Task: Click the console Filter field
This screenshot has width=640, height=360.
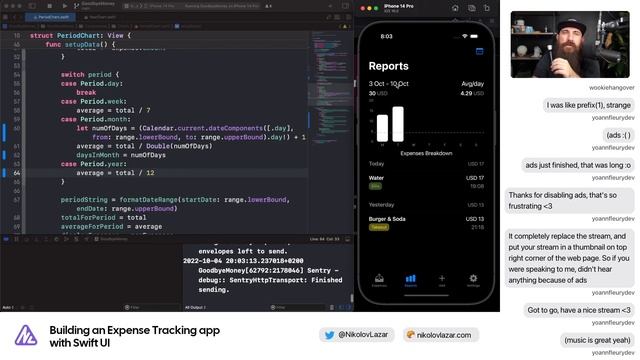Action: [298, 307]
